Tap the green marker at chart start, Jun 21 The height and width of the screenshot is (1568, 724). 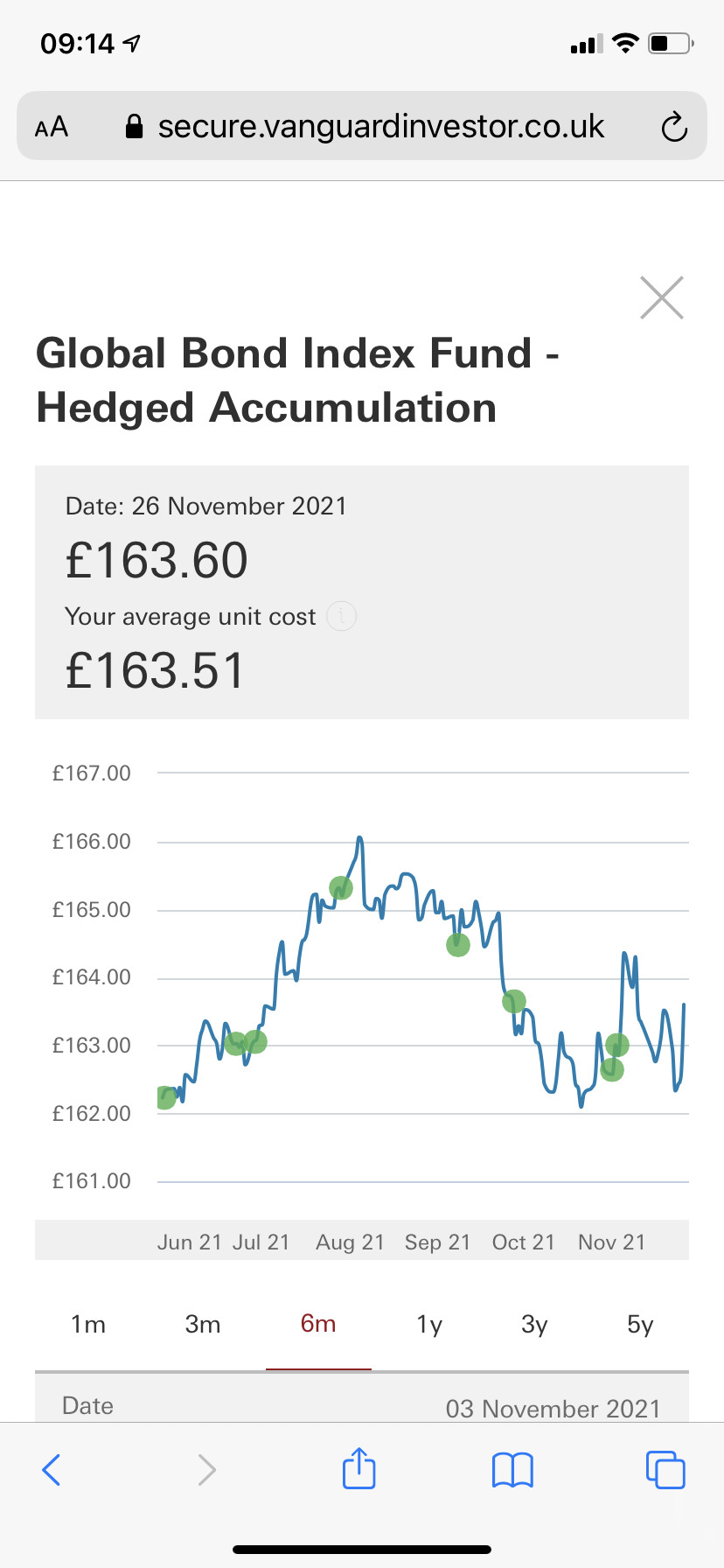165,1097
